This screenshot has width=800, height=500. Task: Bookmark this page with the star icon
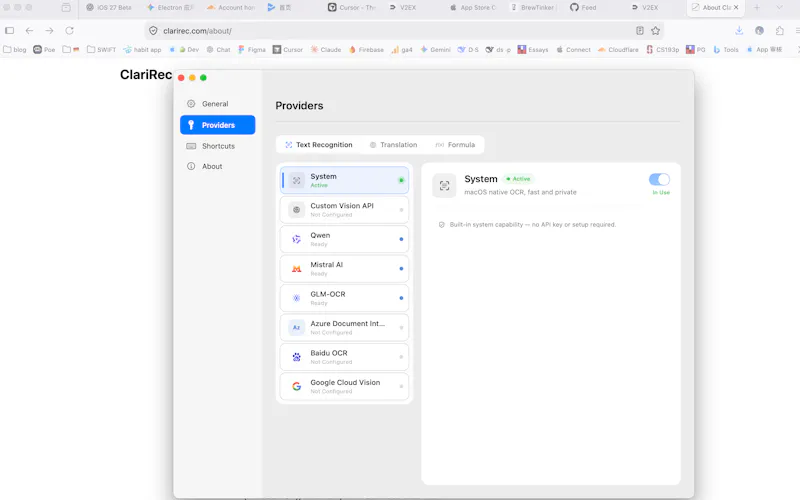[655, 31]
